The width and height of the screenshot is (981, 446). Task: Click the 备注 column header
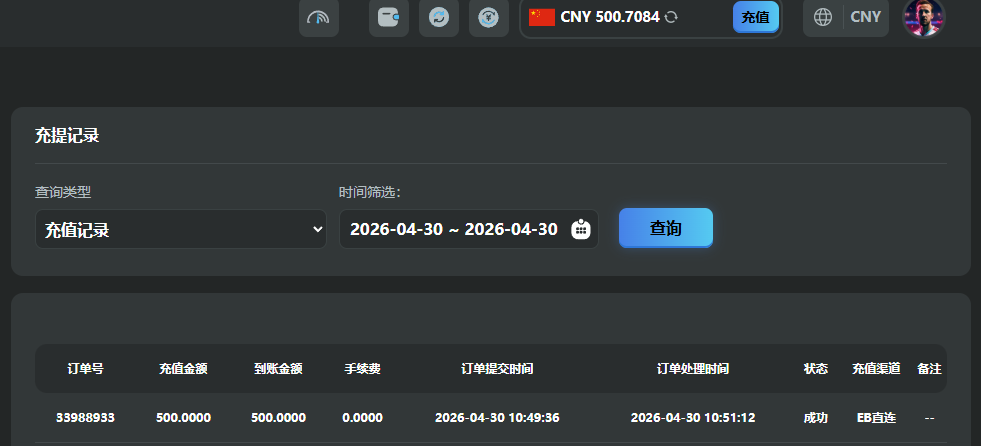[x=929, y=369]
